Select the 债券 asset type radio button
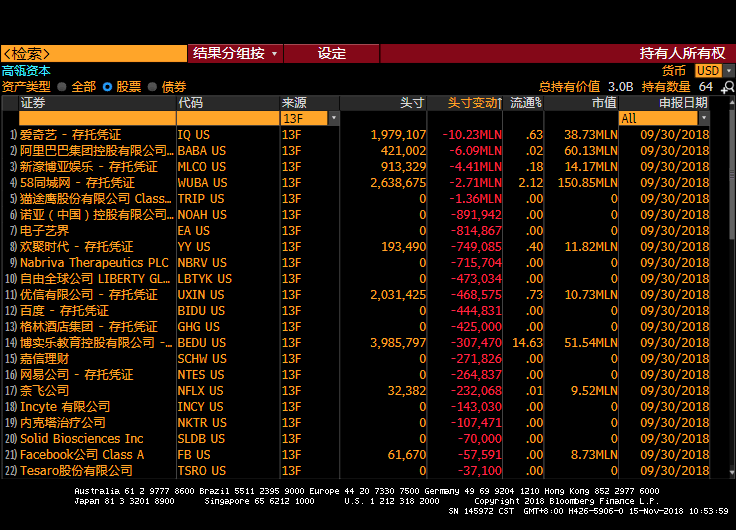736x530 pixels. pyautogui.click(x=152, y=87)
